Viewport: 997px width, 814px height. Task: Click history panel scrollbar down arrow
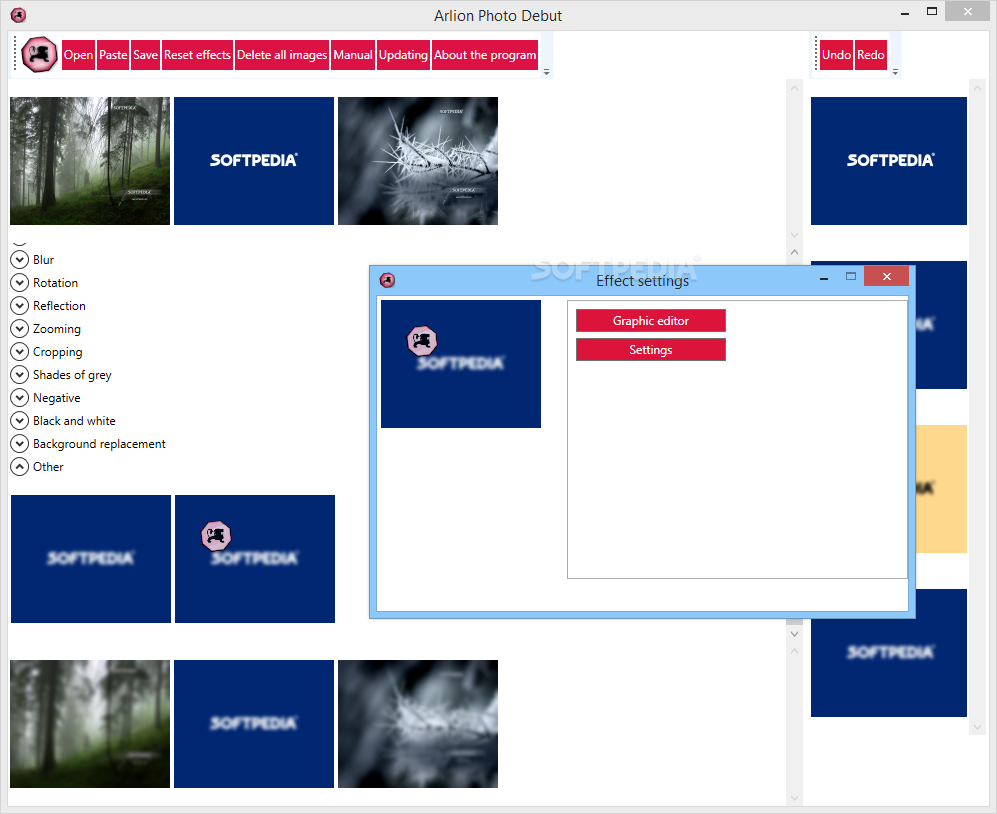tap(977, 727)
